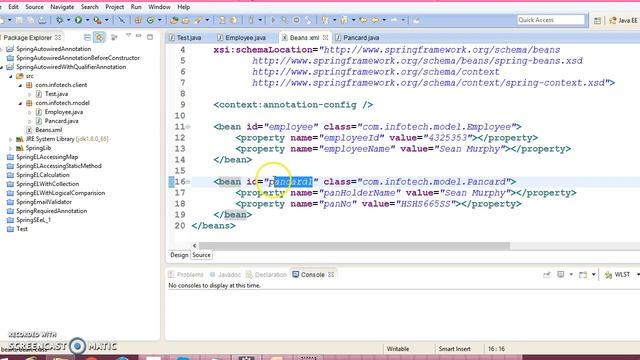Open the Help menu
This screenshot has width=640, height=360.
coord(184,7)
